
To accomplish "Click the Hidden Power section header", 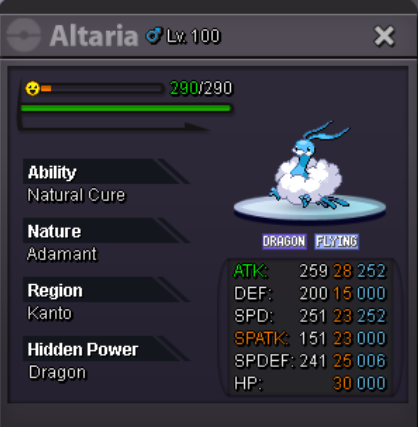I will pyautogui.click(x=106, y=349).
